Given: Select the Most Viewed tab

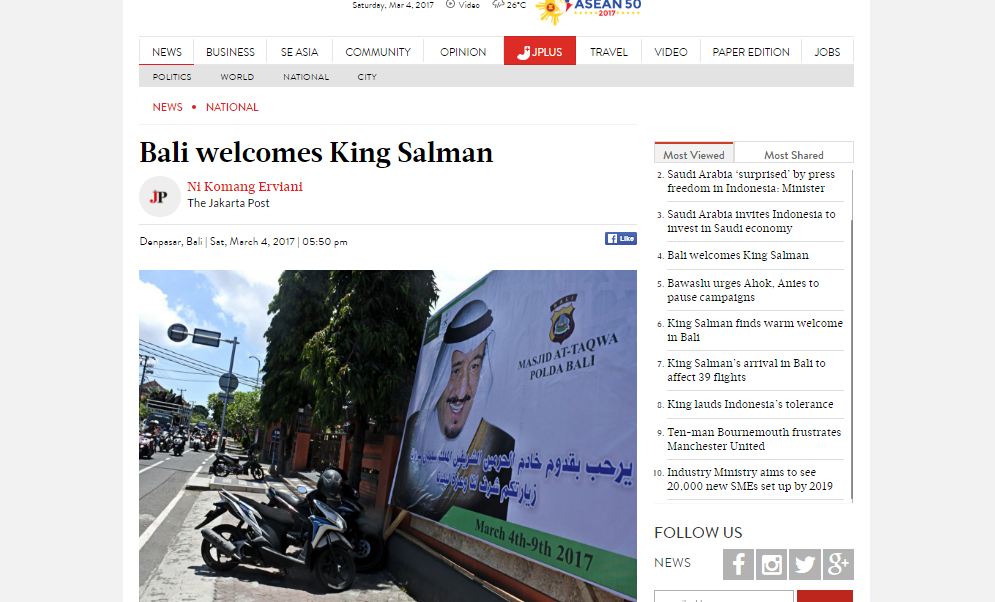Looking at the screenshot, I should pyautogui.click(x=694, y=154).
